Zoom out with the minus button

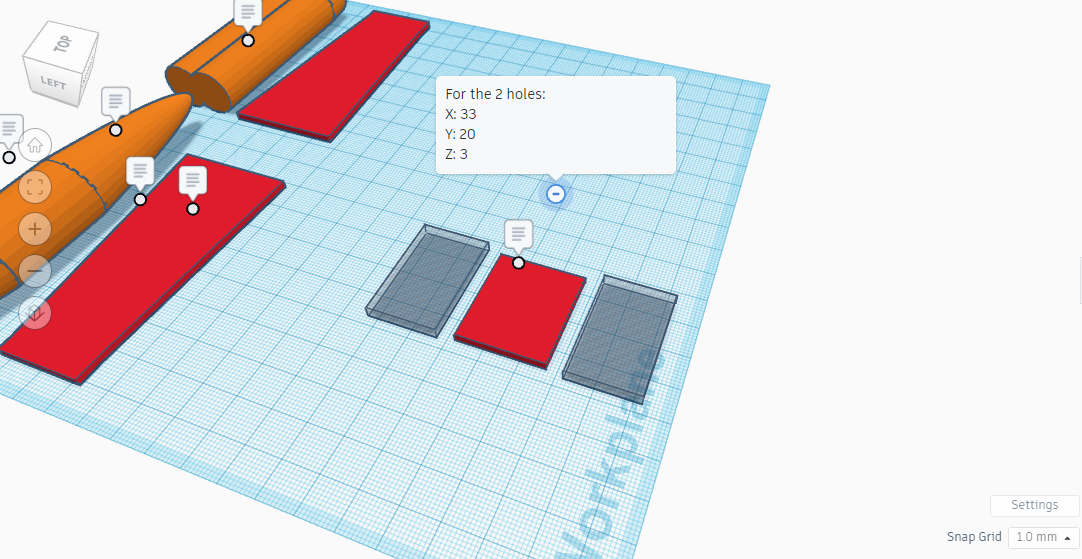(35, 271)
